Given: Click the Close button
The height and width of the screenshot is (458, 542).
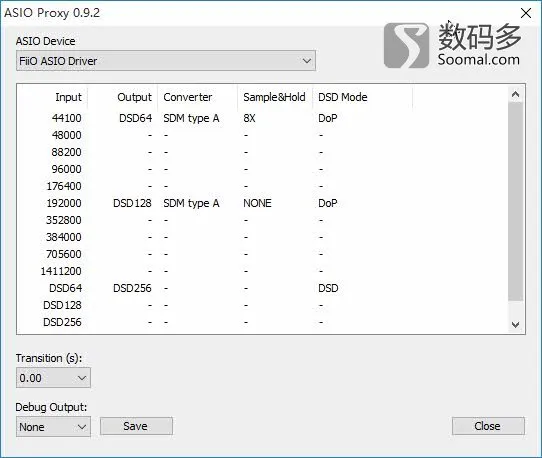Looking at the screenshot, I should coord(488,426).
